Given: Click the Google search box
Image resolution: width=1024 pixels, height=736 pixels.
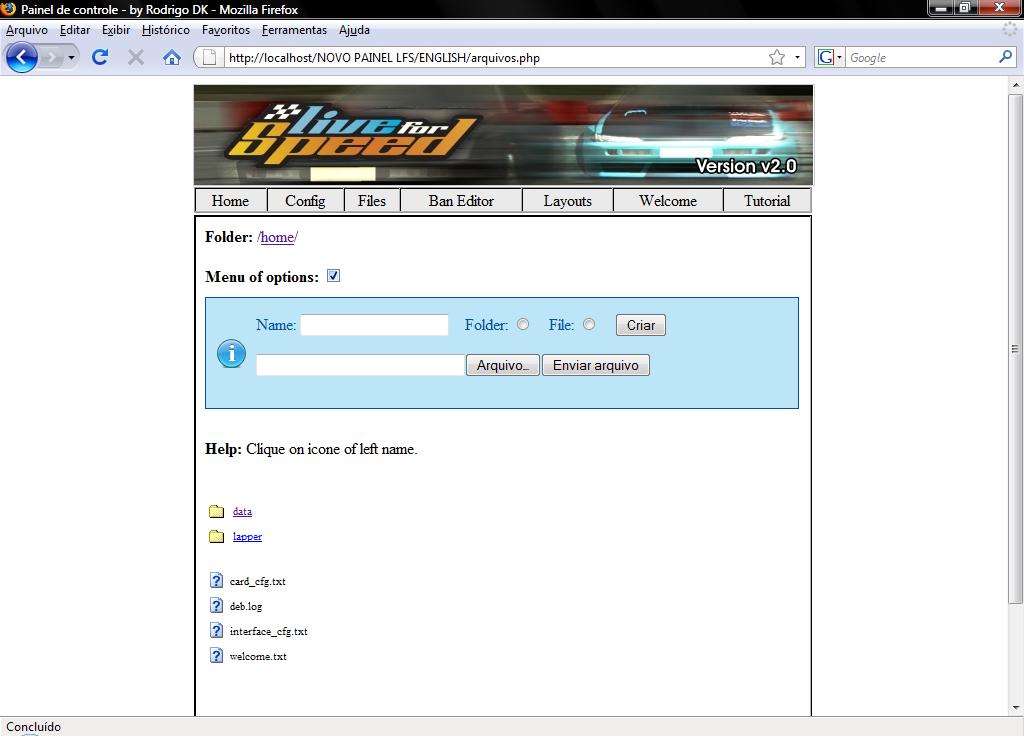Looking at the screenshot, I should (921, 57).
